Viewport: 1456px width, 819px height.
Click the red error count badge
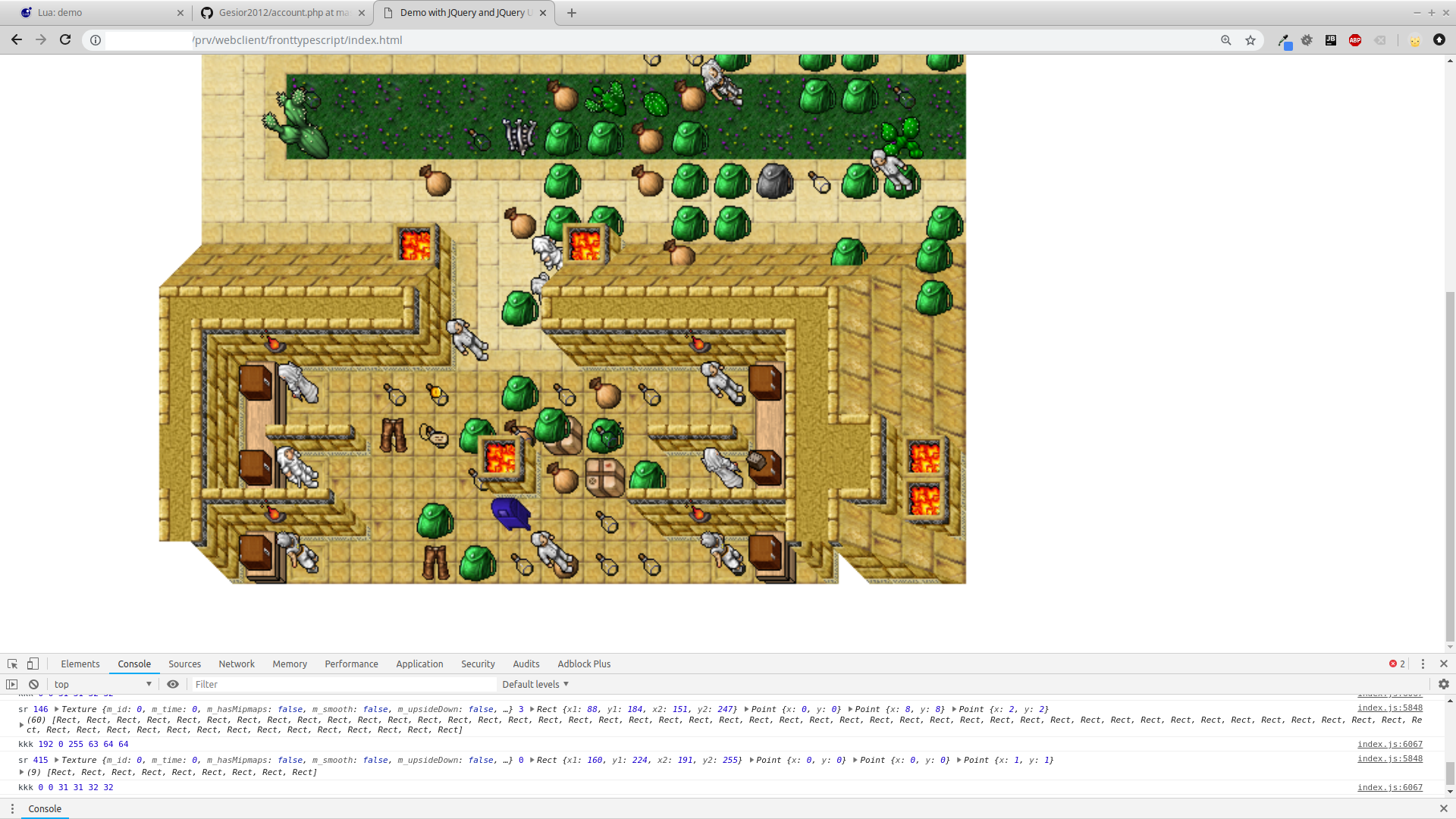pyautogui.click(x=1397, y=664)
